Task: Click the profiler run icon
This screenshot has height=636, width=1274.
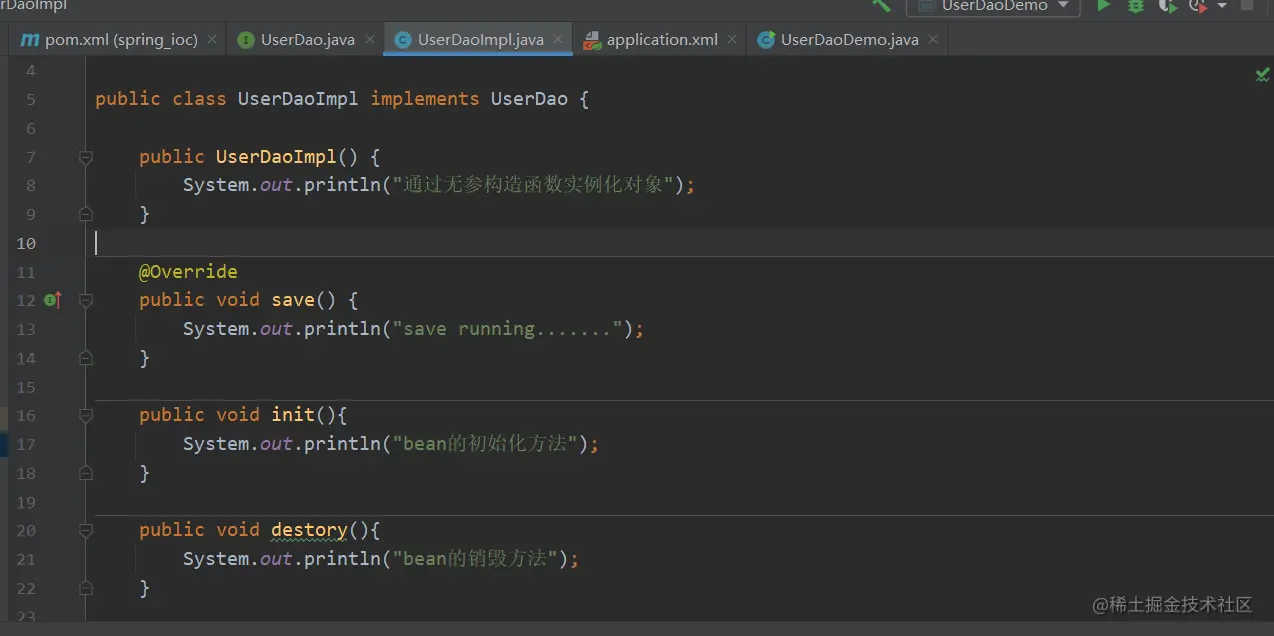Action: pos(1198,5)
